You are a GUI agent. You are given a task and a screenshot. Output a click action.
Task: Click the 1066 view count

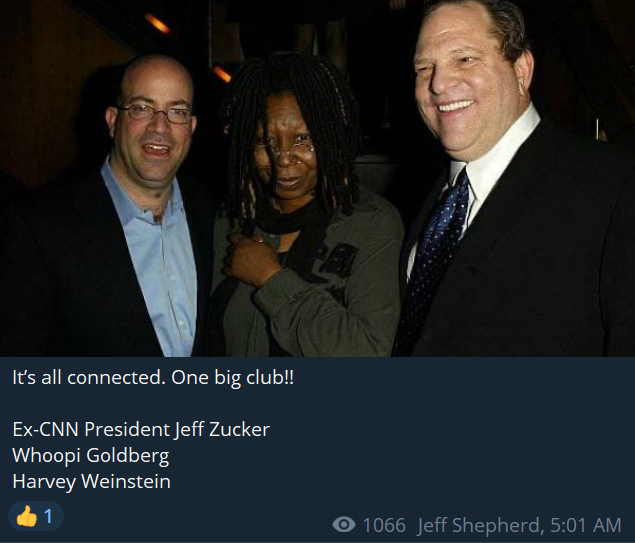tap(384, 525)
